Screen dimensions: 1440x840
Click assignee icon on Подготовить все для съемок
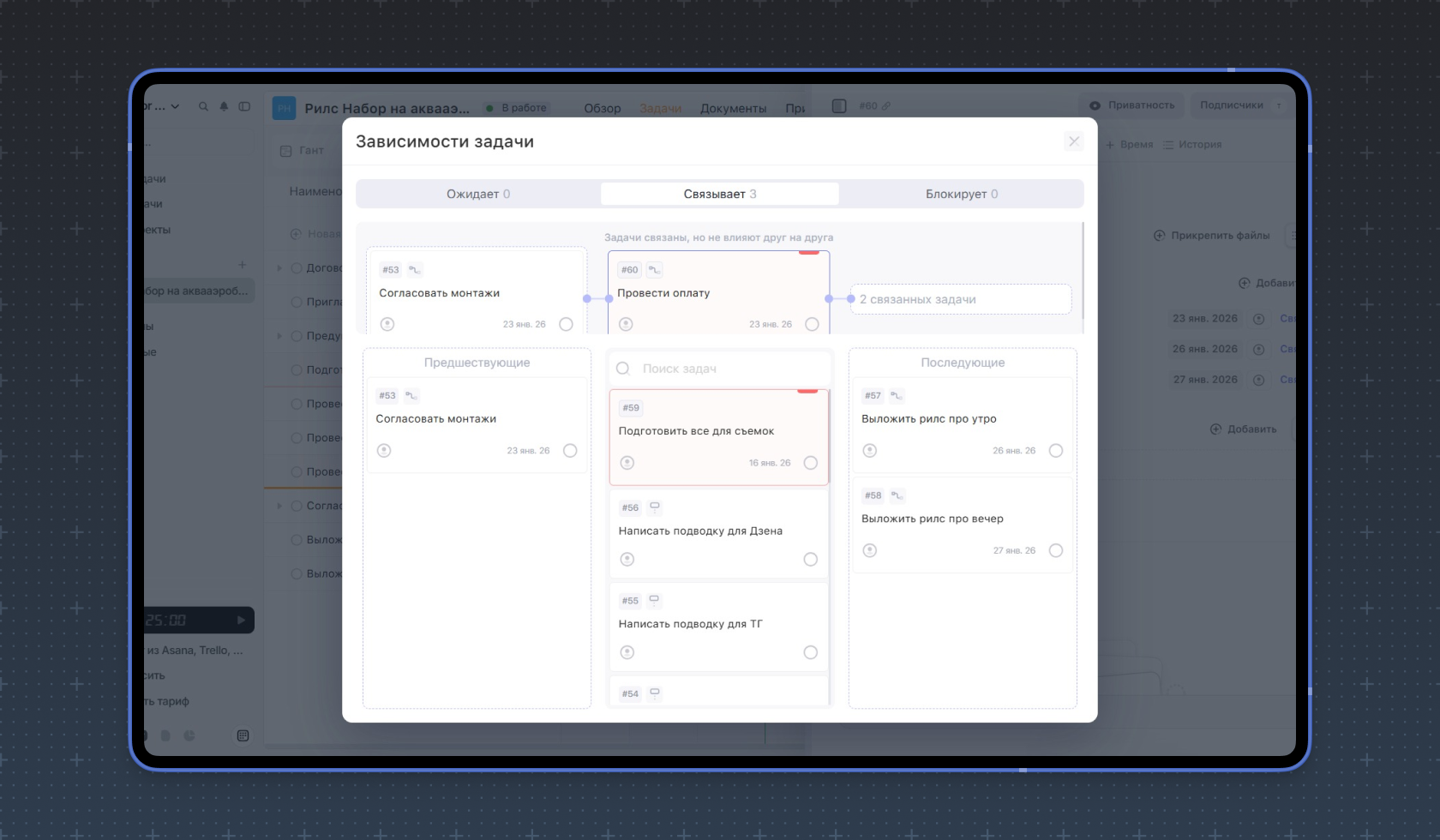[x=627, y=463]
